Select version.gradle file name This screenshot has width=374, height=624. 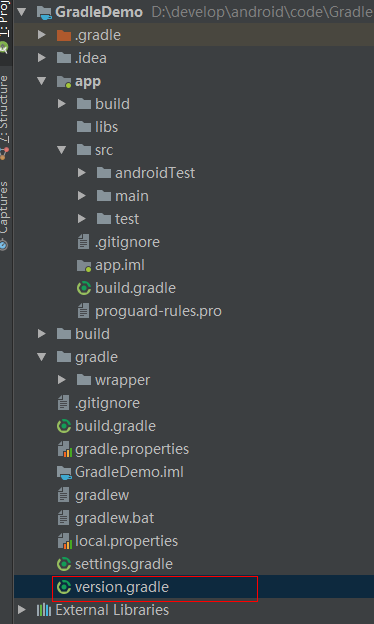pyautogui.click(x=122, y=587)
